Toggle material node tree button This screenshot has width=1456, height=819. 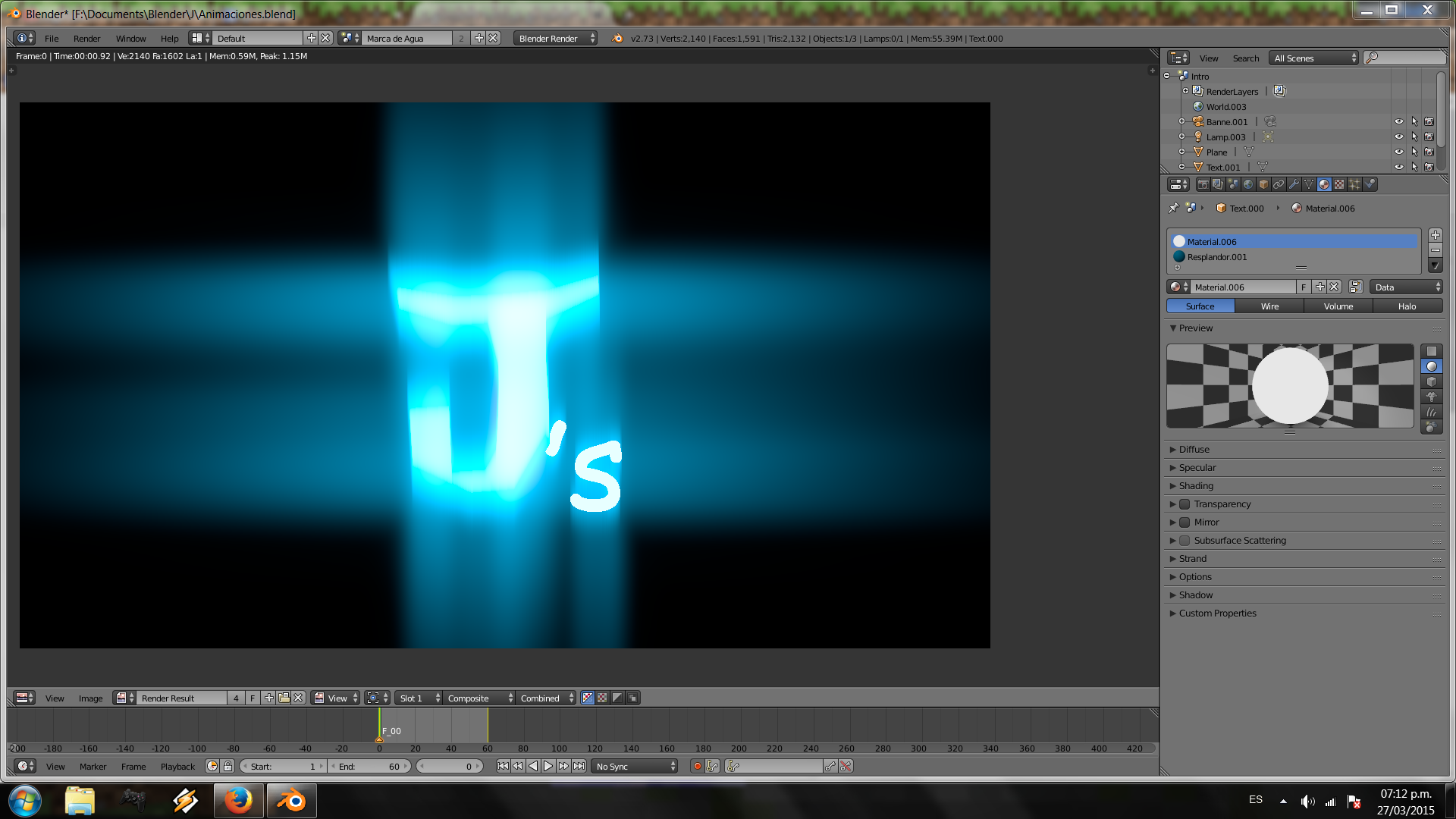(x=1356, y=287)
